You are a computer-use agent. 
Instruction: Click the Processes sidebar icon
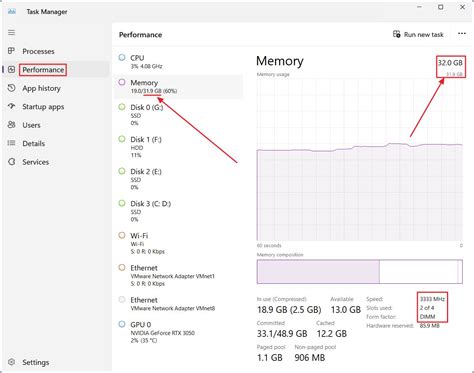[x=11, y=51]
